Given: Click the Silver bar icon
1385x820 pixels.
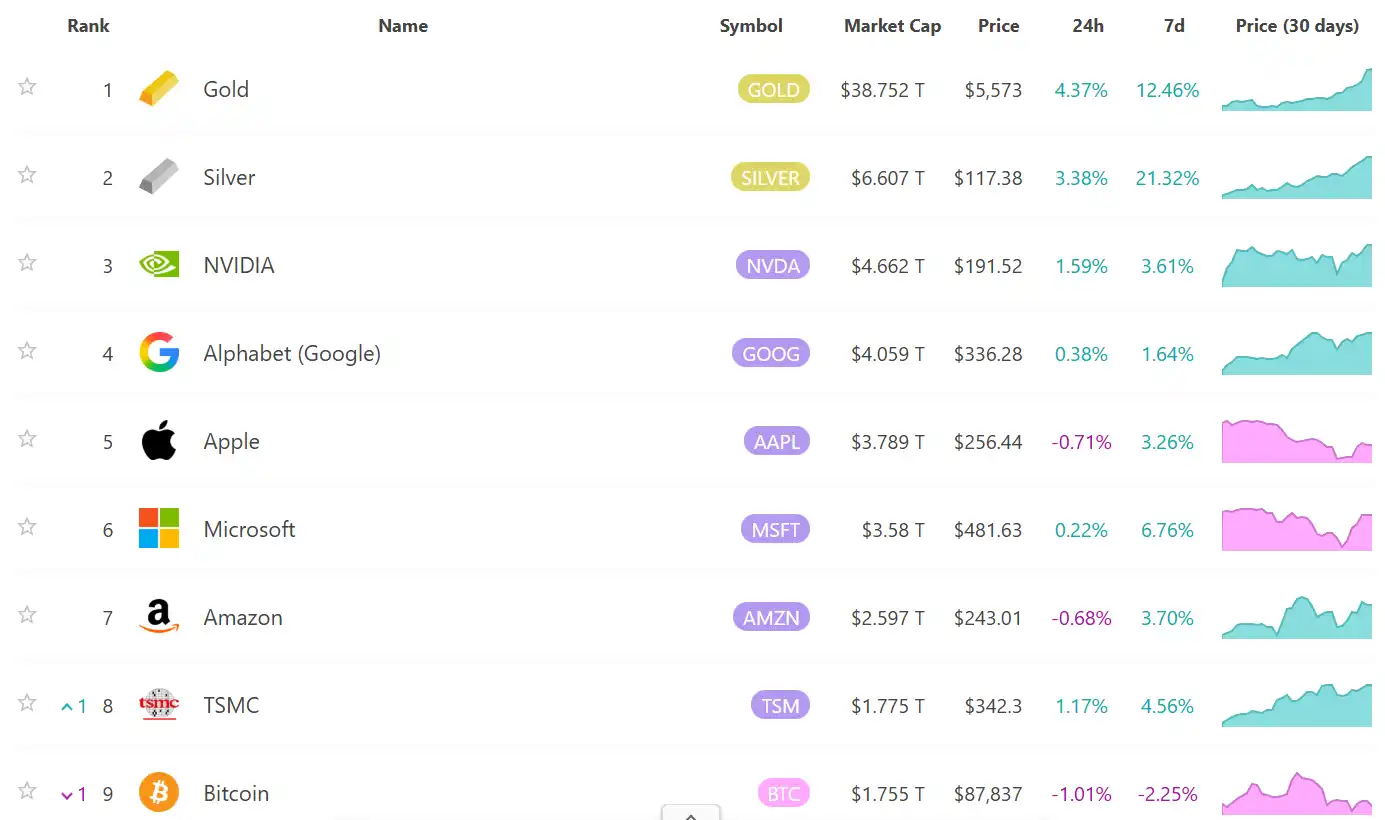Looking at the screenshot, I should coord(159,177).
